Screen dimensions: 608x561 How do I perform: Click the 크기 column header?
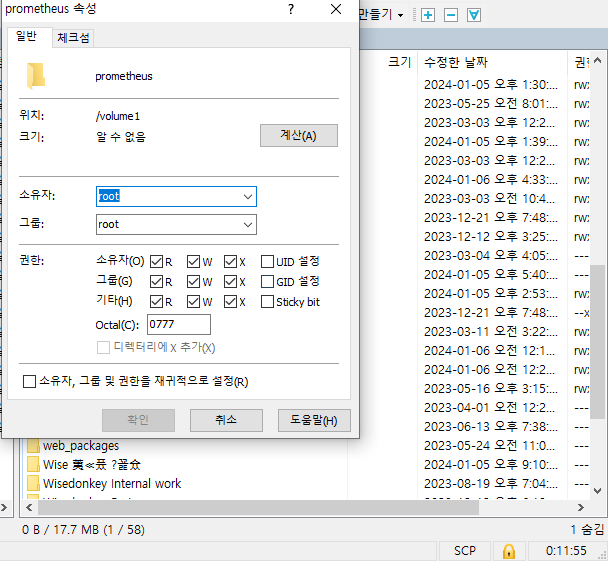point(399,62)
